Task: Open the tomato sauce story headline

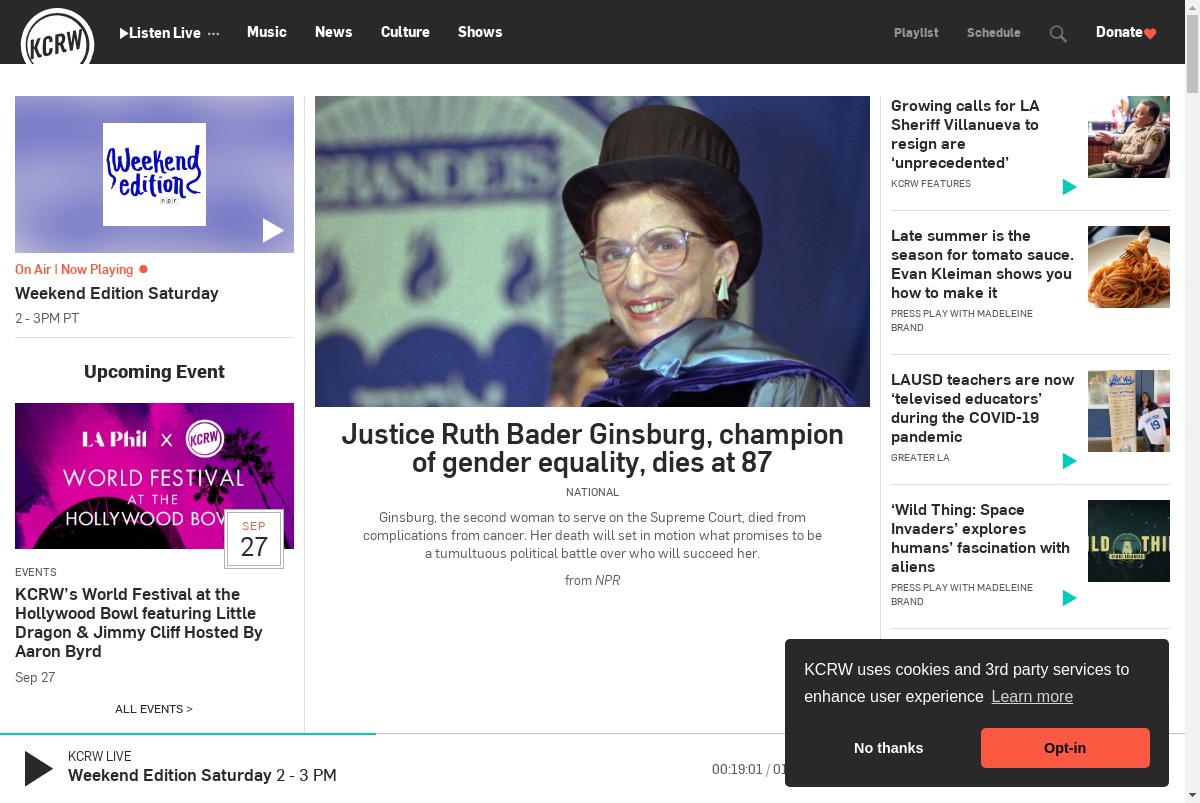Action: click(982, 264)
